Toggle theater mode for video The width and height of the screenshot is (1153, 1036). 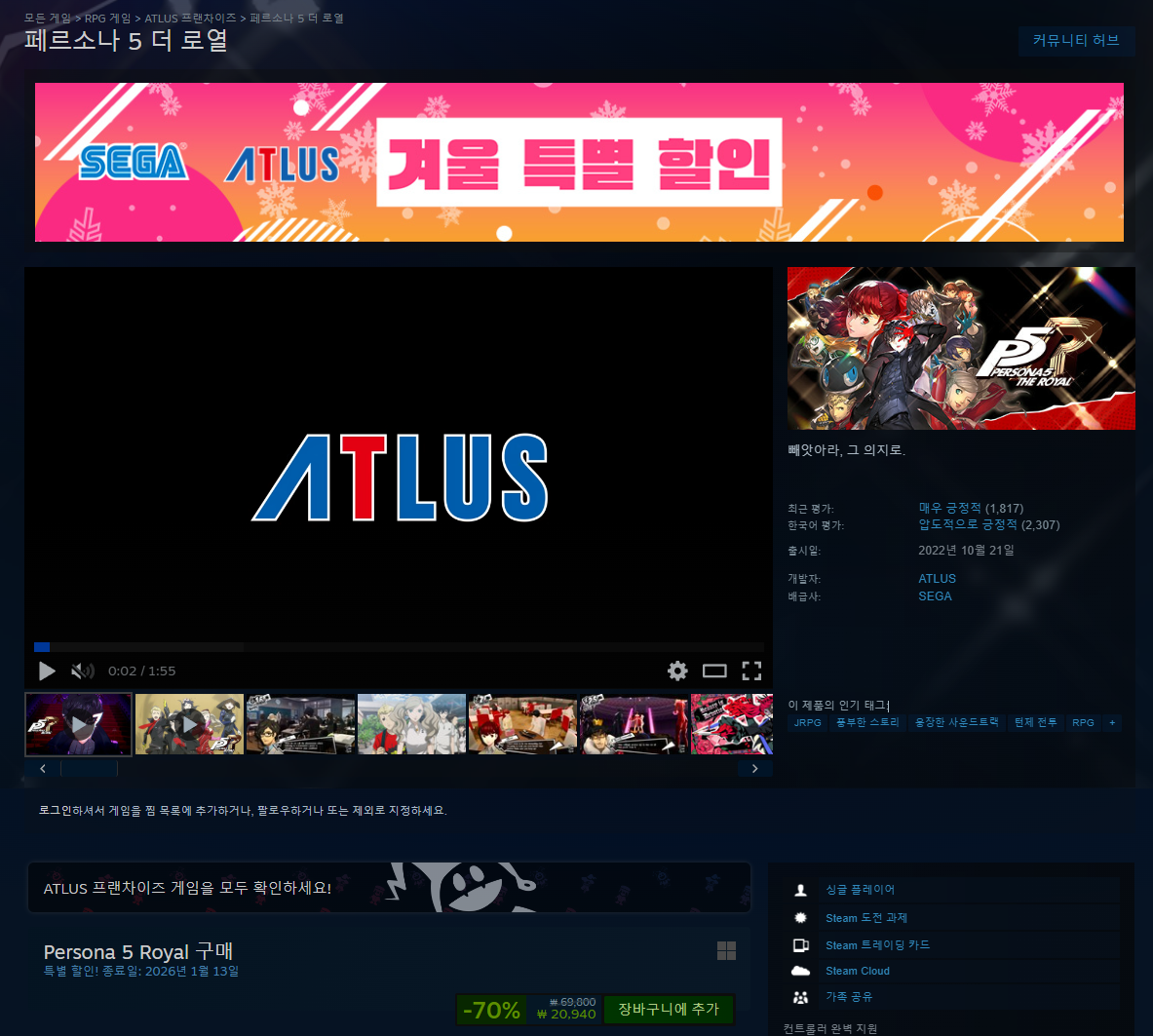714,671
